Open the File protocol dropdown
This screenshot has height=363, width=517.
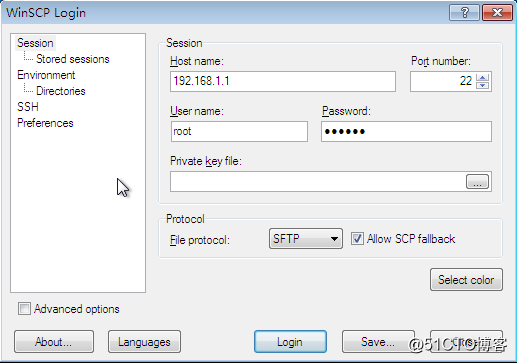click(306, 239)
